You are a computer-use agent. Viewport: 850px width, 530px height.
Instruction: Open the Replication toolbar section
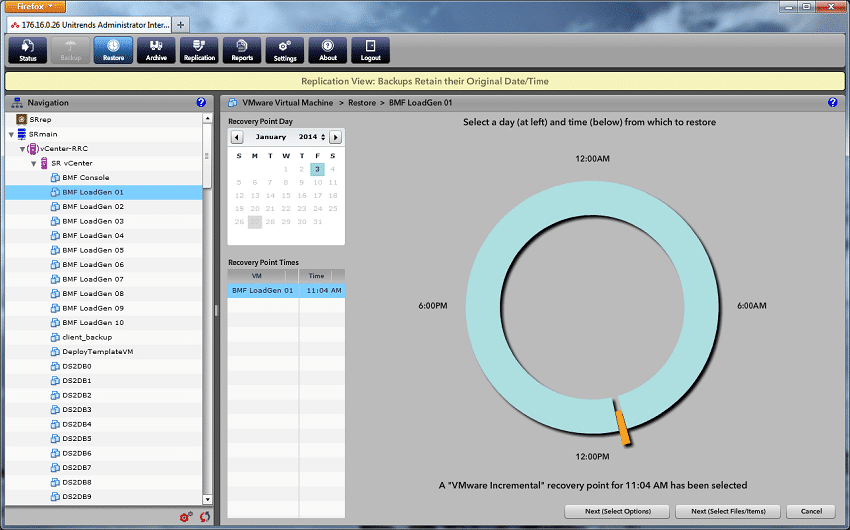[199, 50]
